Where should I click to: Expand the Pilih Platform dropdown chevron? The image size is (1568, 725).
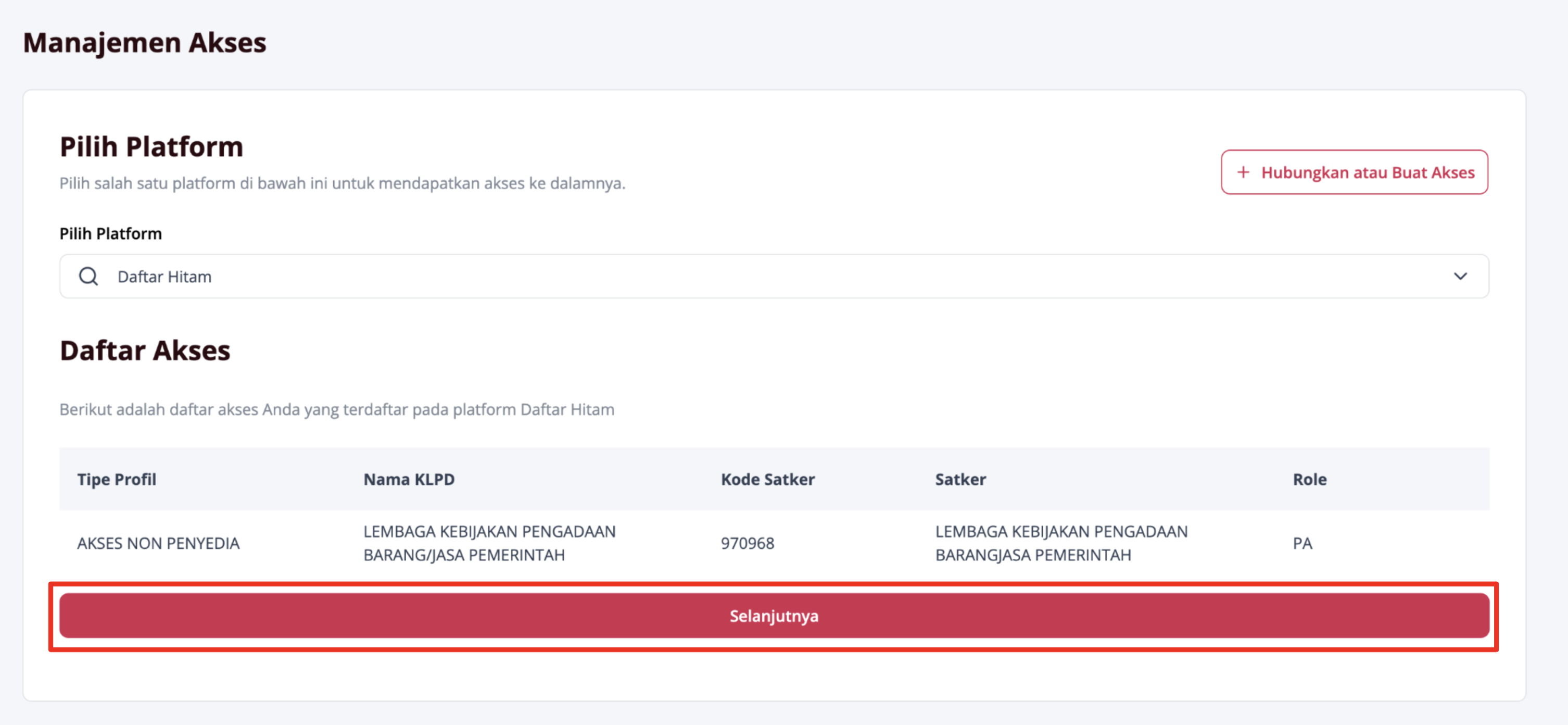click(1460, 277)
